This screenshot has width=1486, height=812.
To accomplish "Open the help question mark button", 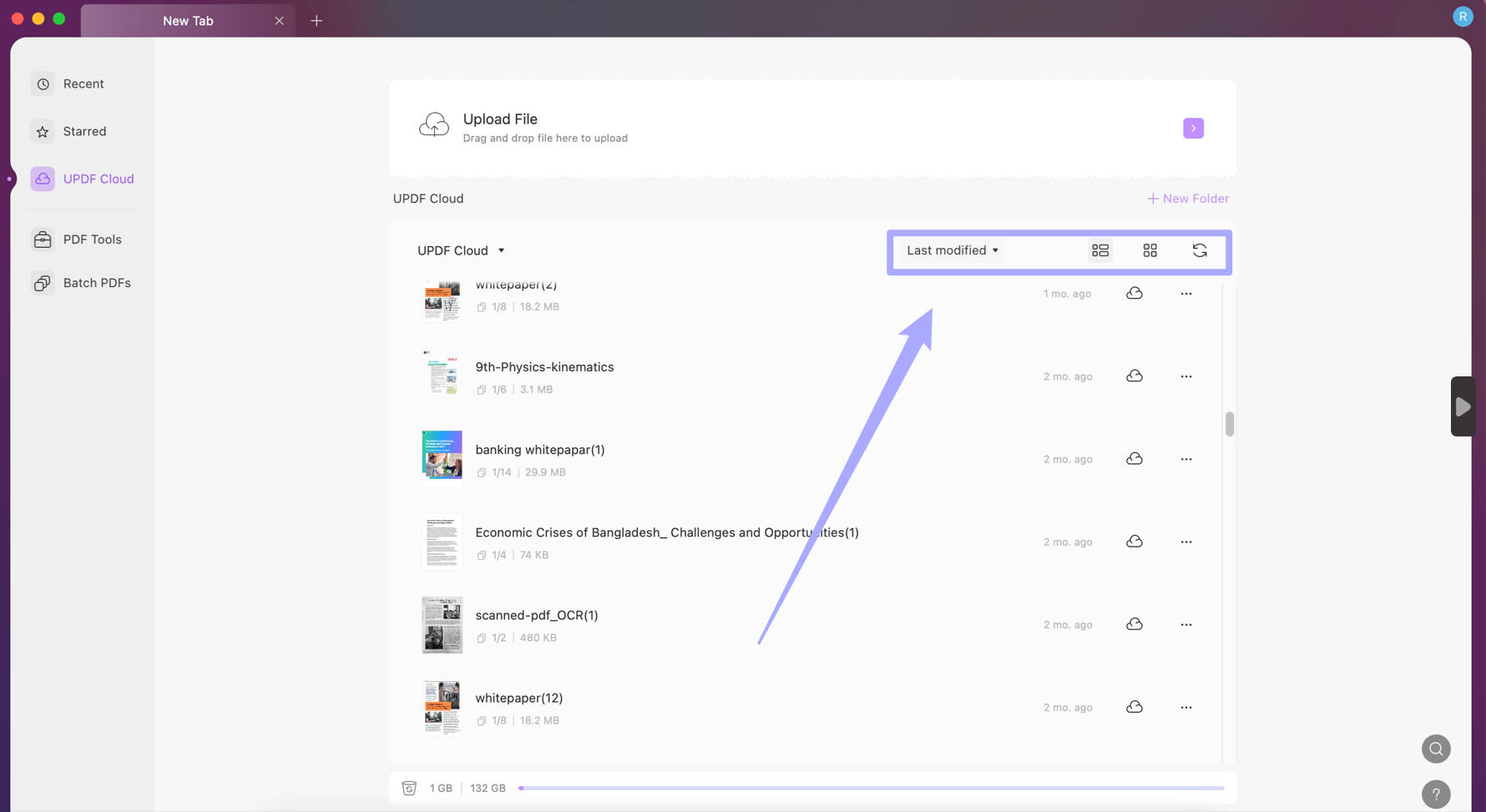I will click(1436, 794).
